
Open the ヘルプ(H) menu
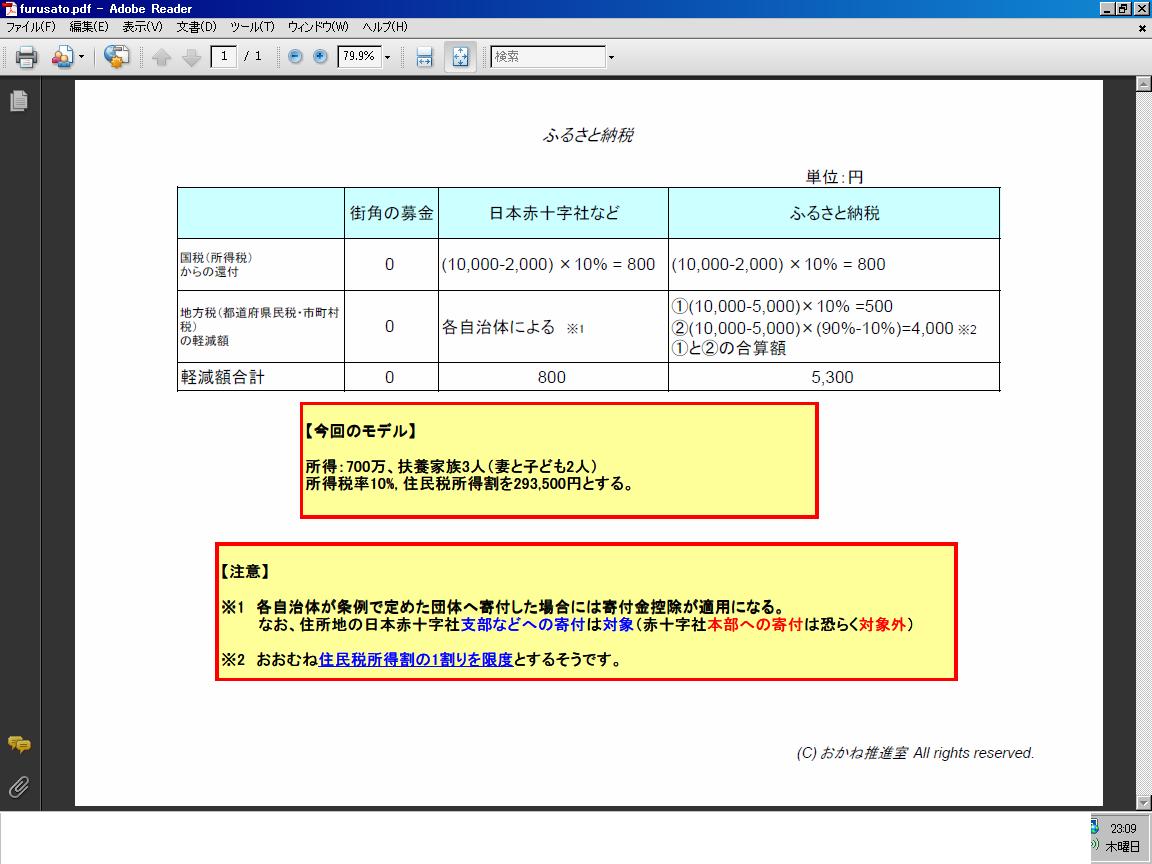tap(385, 26)
